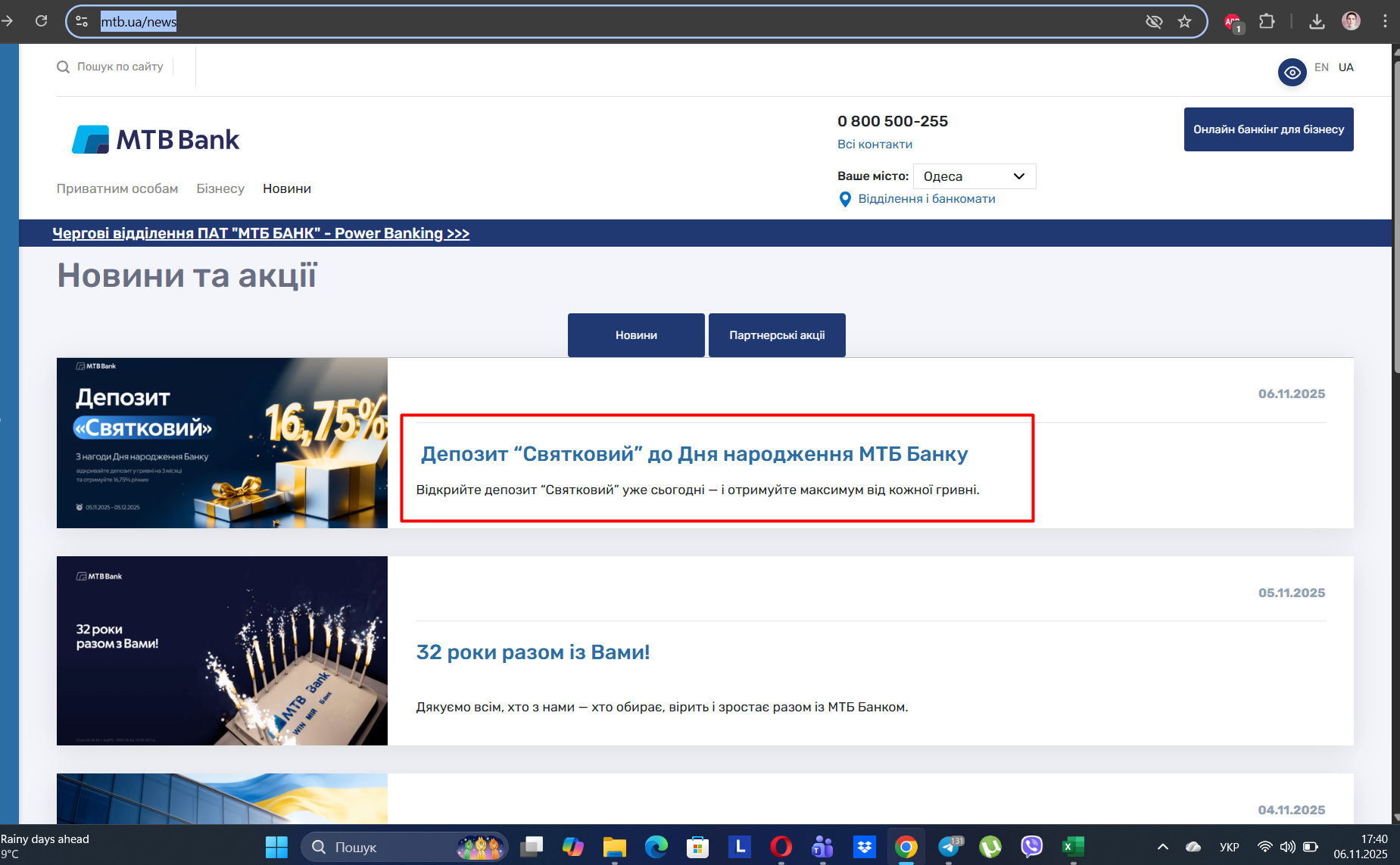Open Відділення і банкомати link
The image size is (1400, 865).
(x=927, y=199)
